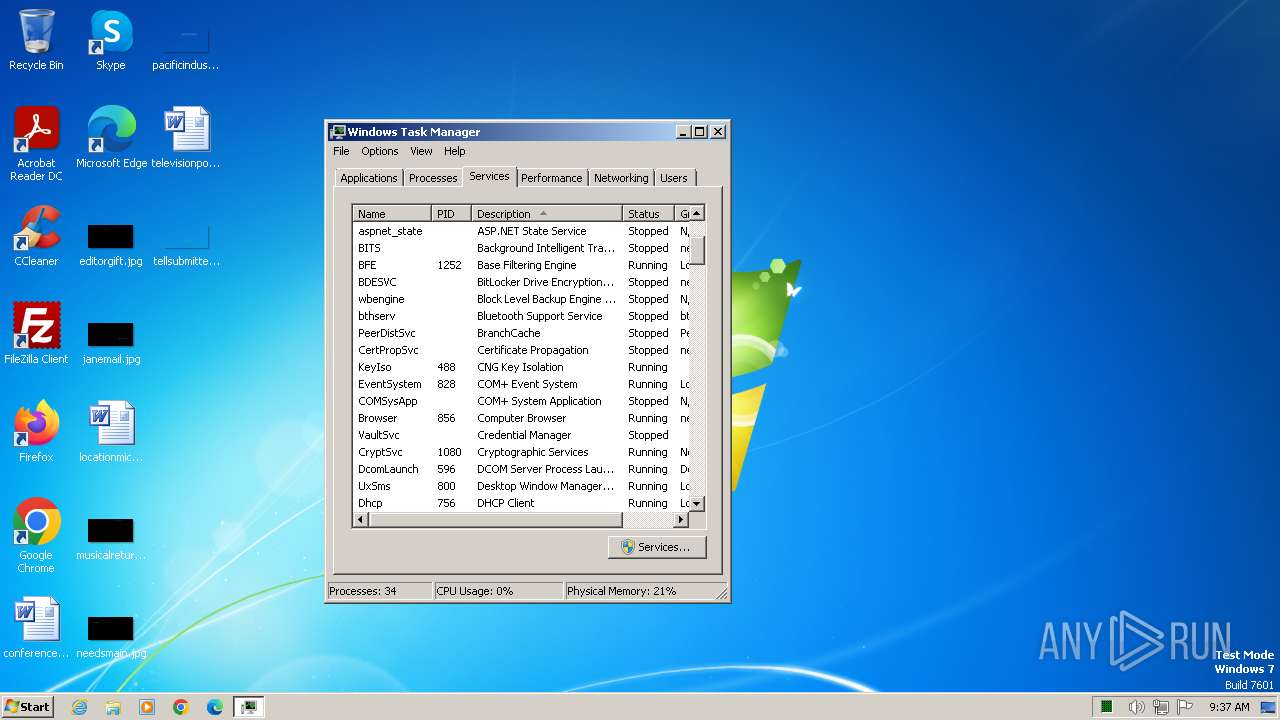Select the COMSysApp service row
The width and height of the screenshot is (1280, 720).
[521, 401]
